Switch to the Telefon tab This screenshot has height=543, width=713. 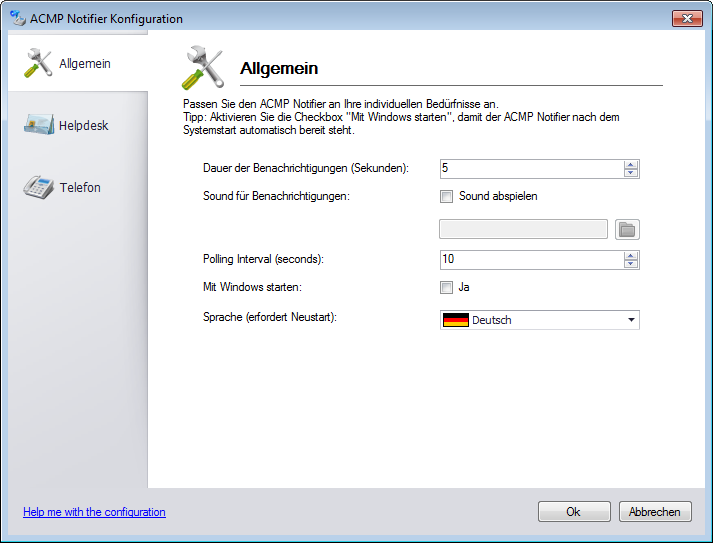(80, 188)
